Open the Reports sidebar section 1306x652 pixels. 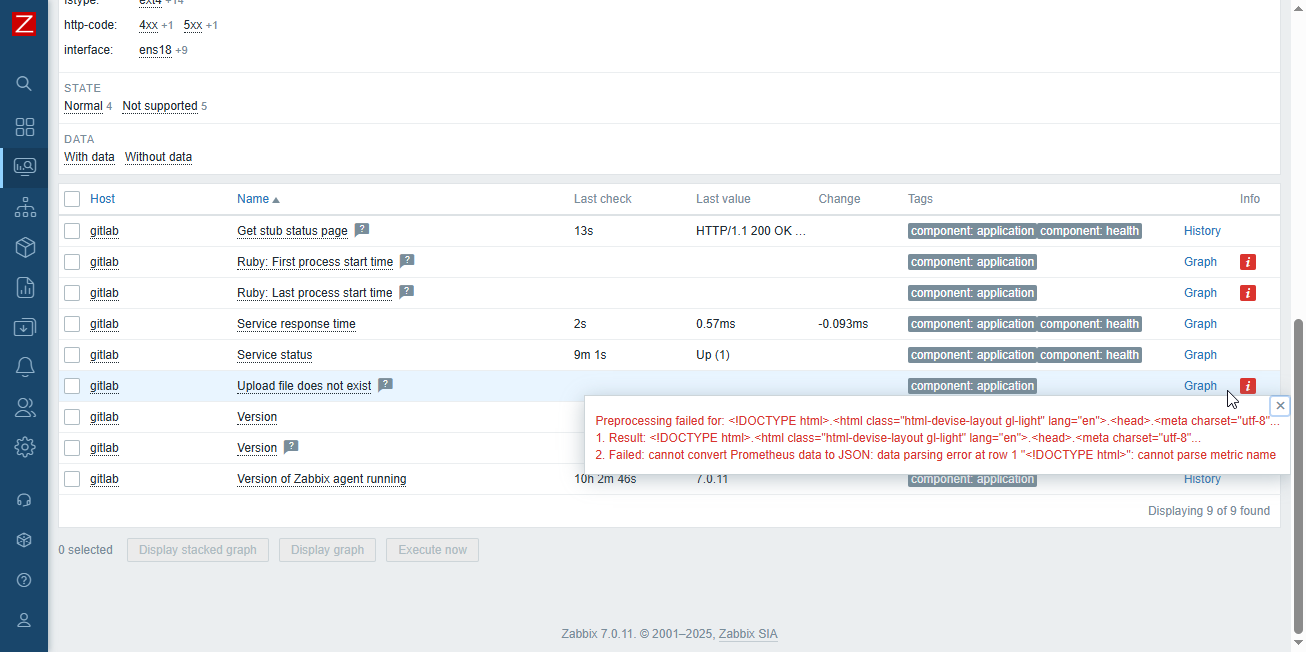point(24,287)
